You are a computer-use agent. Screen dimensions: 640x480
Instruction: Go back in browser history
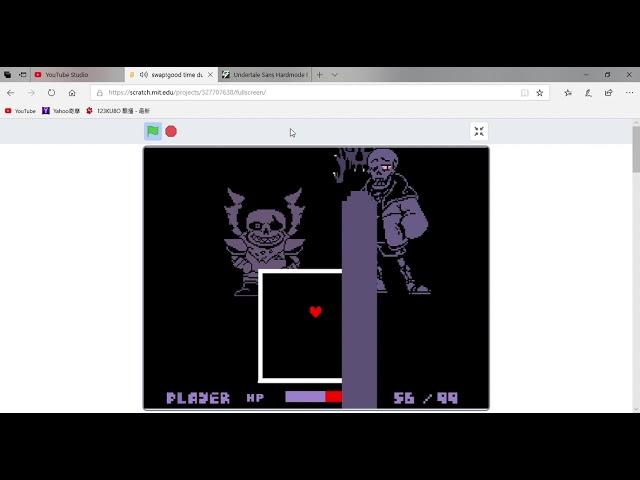tap(11, 93)
